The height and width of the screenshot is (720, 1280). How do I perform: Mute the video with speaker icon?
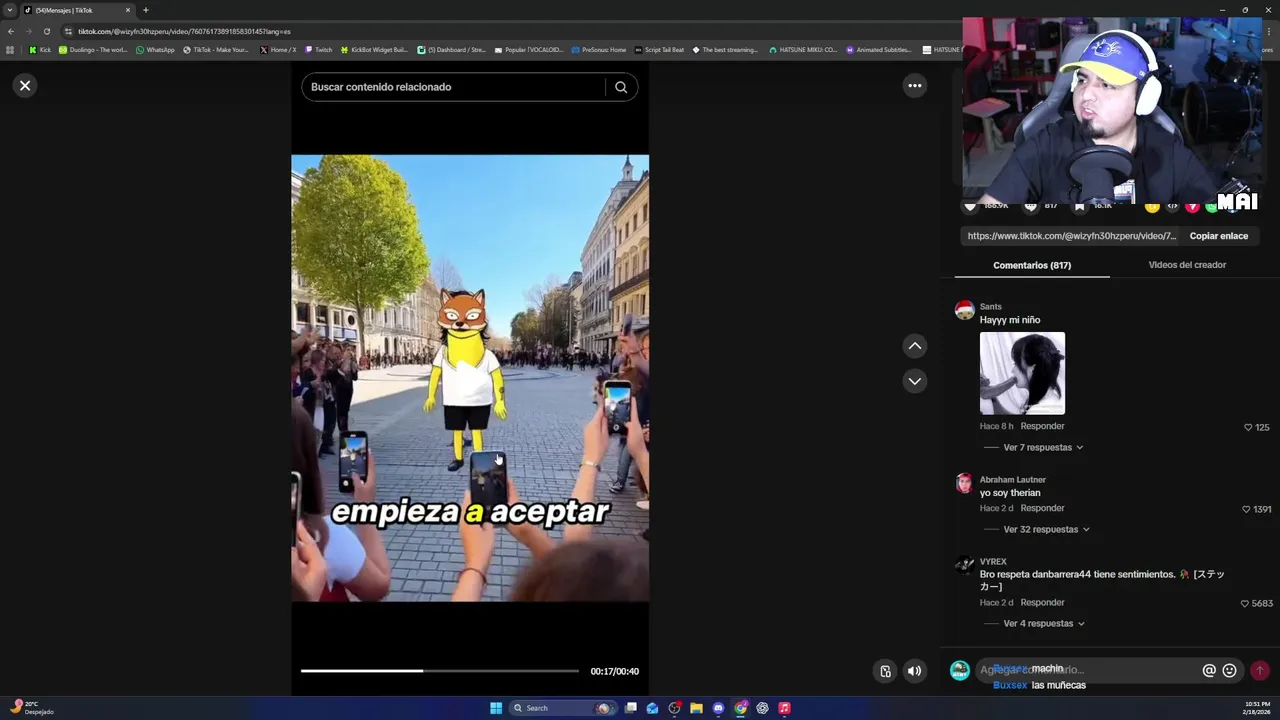click(914, 671)
